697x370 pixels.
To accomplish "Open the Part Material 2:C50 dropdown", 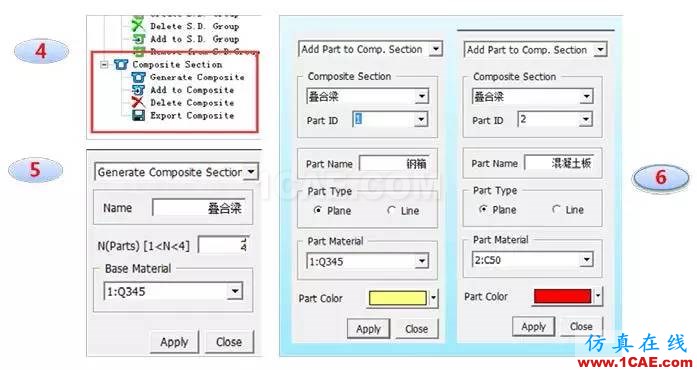I will [x=586, y=259].
